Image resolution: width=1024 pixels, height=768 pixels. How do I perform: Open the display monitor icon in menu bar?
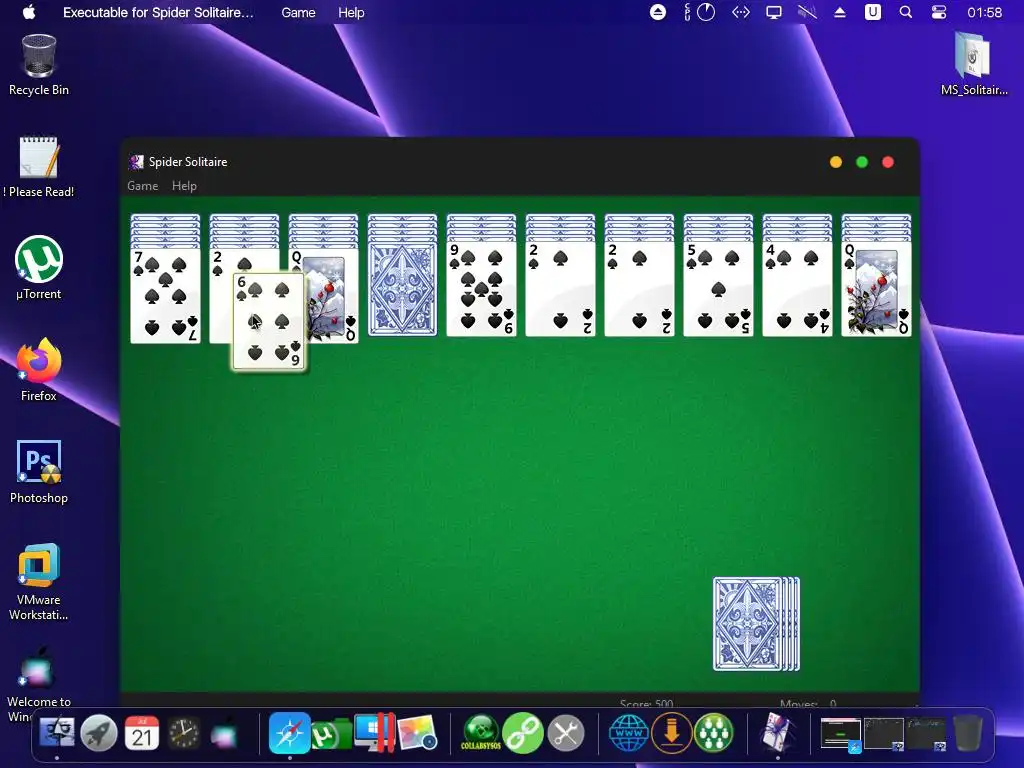tap(774, 12)
